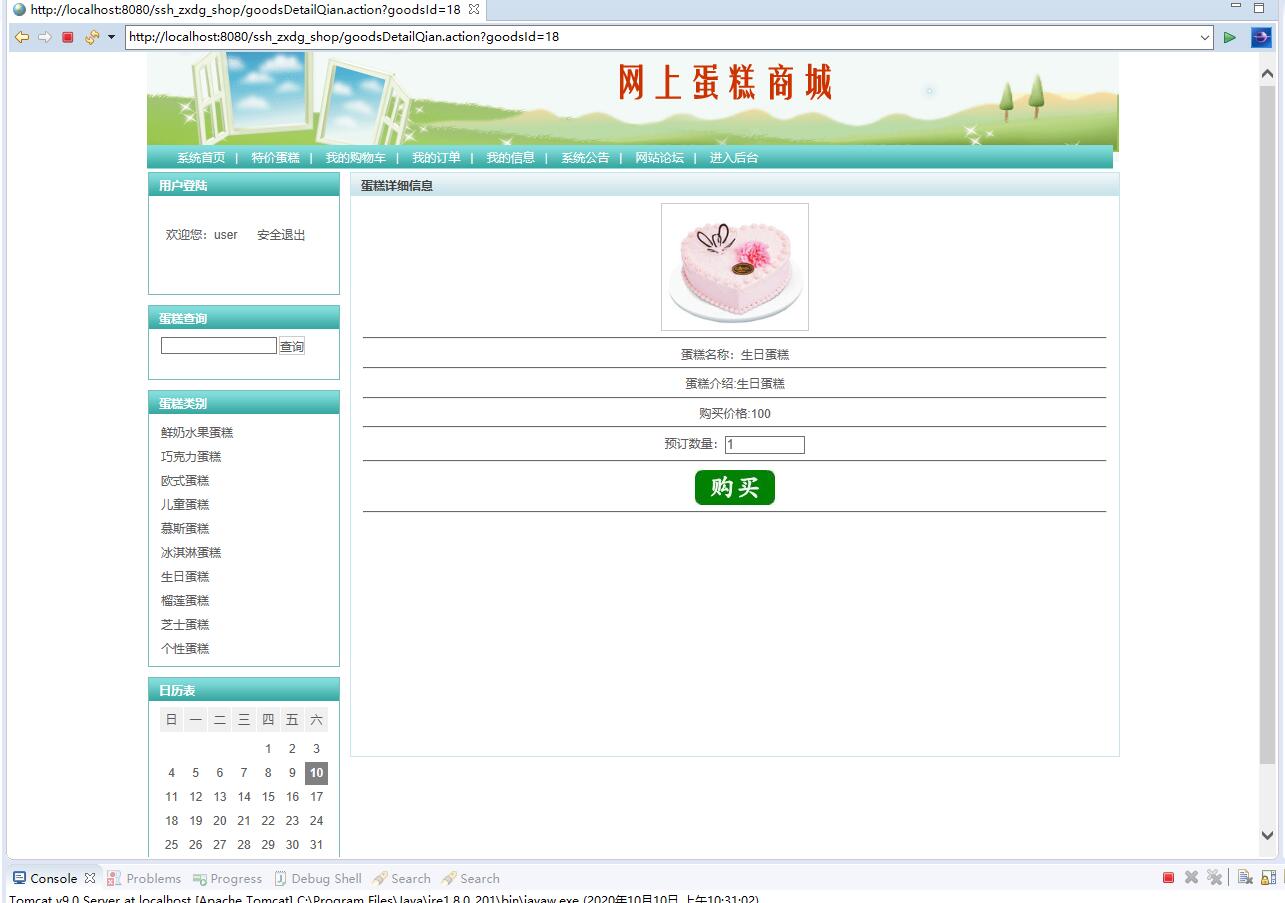This screenshot has width=1285, height=903.
Task: Click the green 购买 button
Action: coord(734,488)
